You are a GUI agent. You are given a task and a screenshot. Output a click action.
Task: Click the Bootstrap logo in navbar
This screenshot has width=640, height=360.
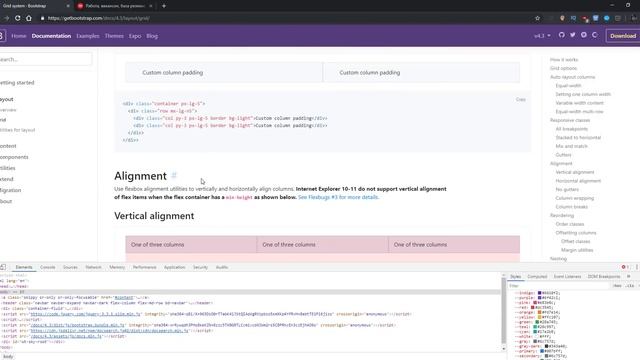tap(2, 36)
